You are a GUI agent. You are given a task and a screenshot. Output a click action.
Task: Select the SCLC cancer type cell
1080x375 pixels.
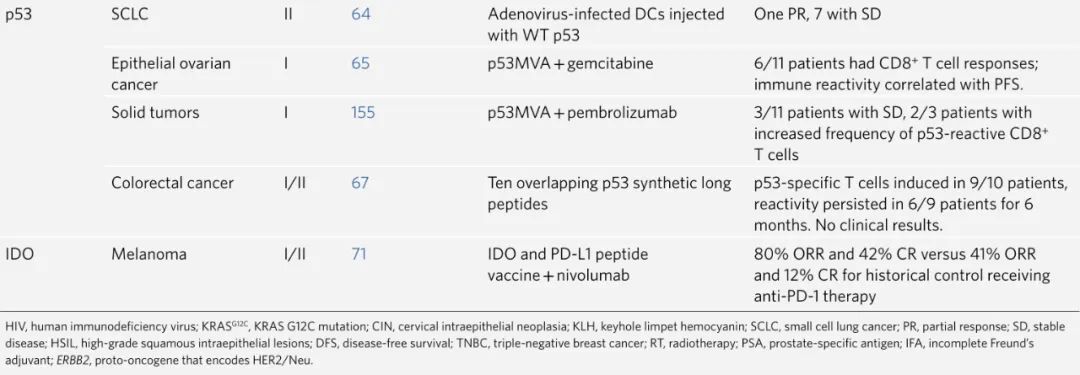(x=129, y=14)
